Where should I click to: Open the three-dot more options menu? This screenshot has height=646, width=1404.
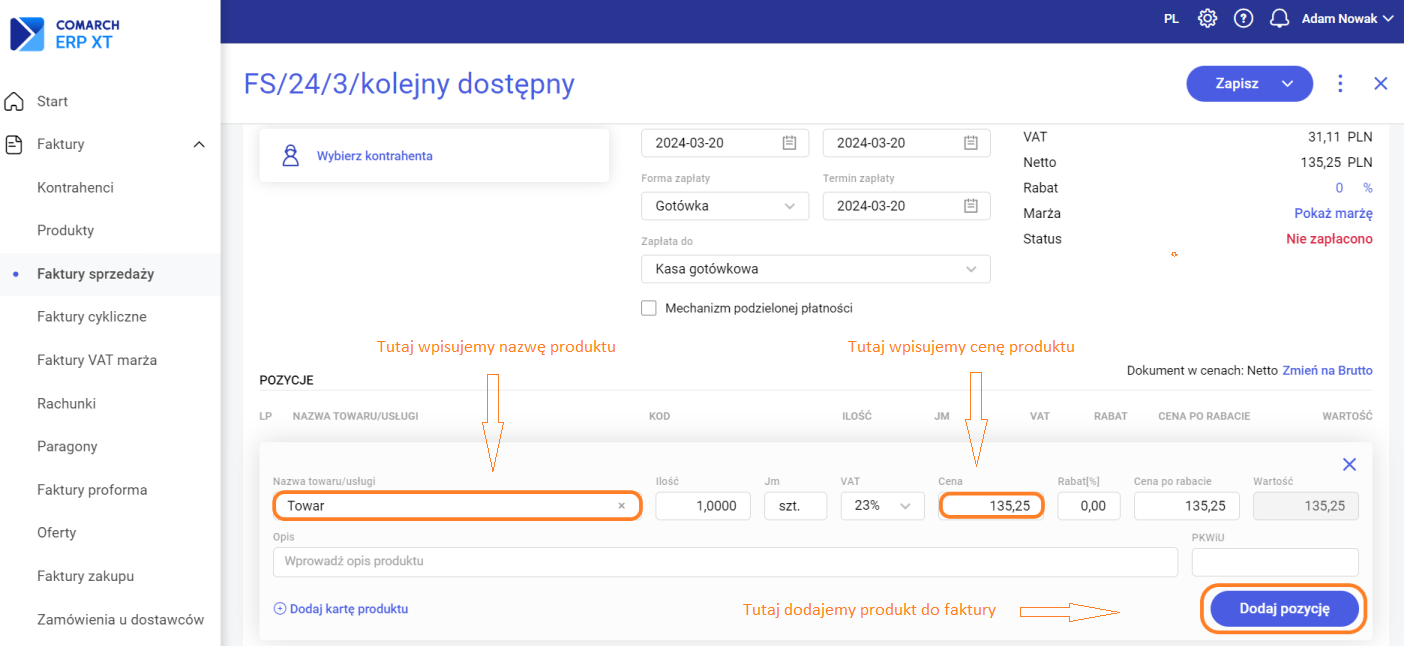1341,84
